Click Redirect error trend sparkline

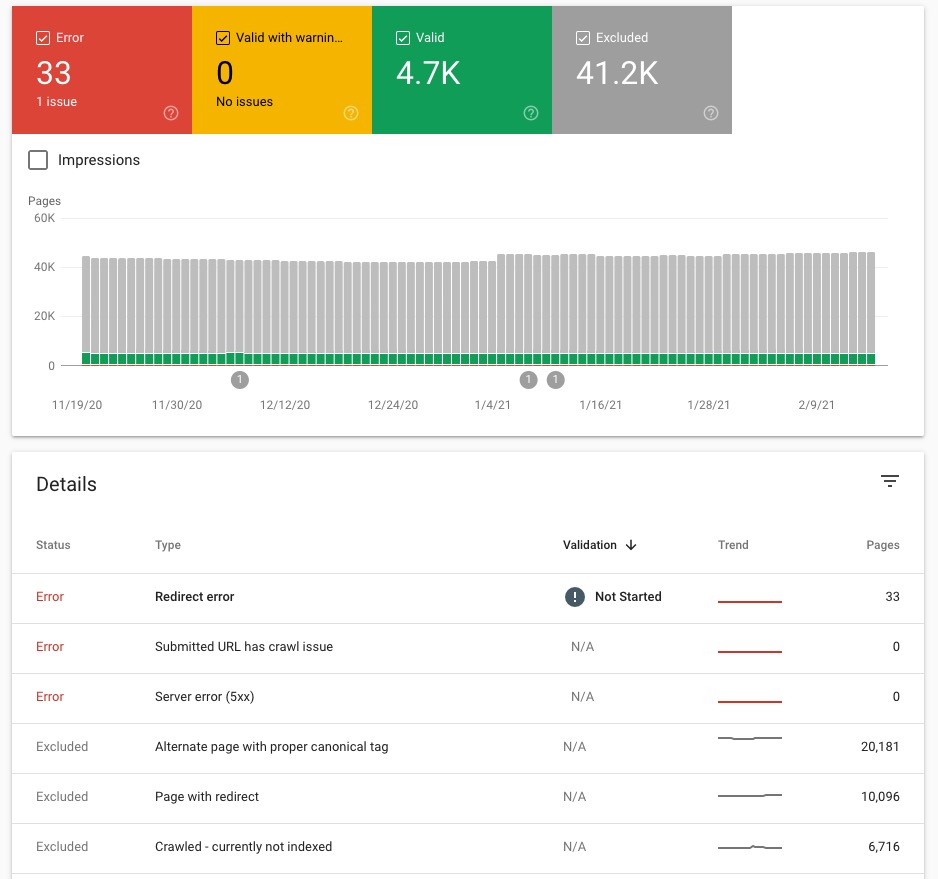click(750, 601)
